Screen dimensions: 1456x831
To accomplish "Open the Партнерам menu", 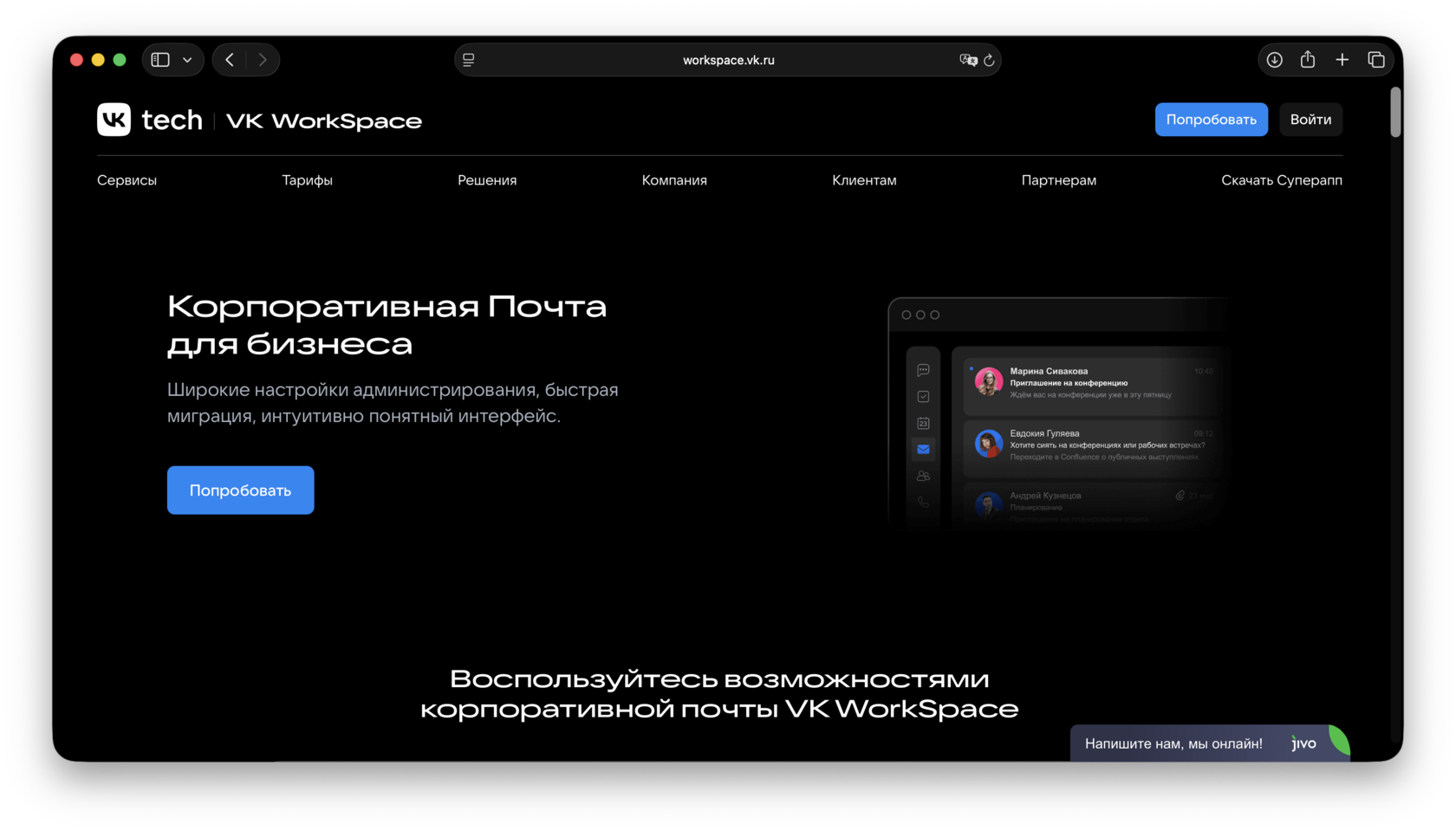I will point(1059,180).
